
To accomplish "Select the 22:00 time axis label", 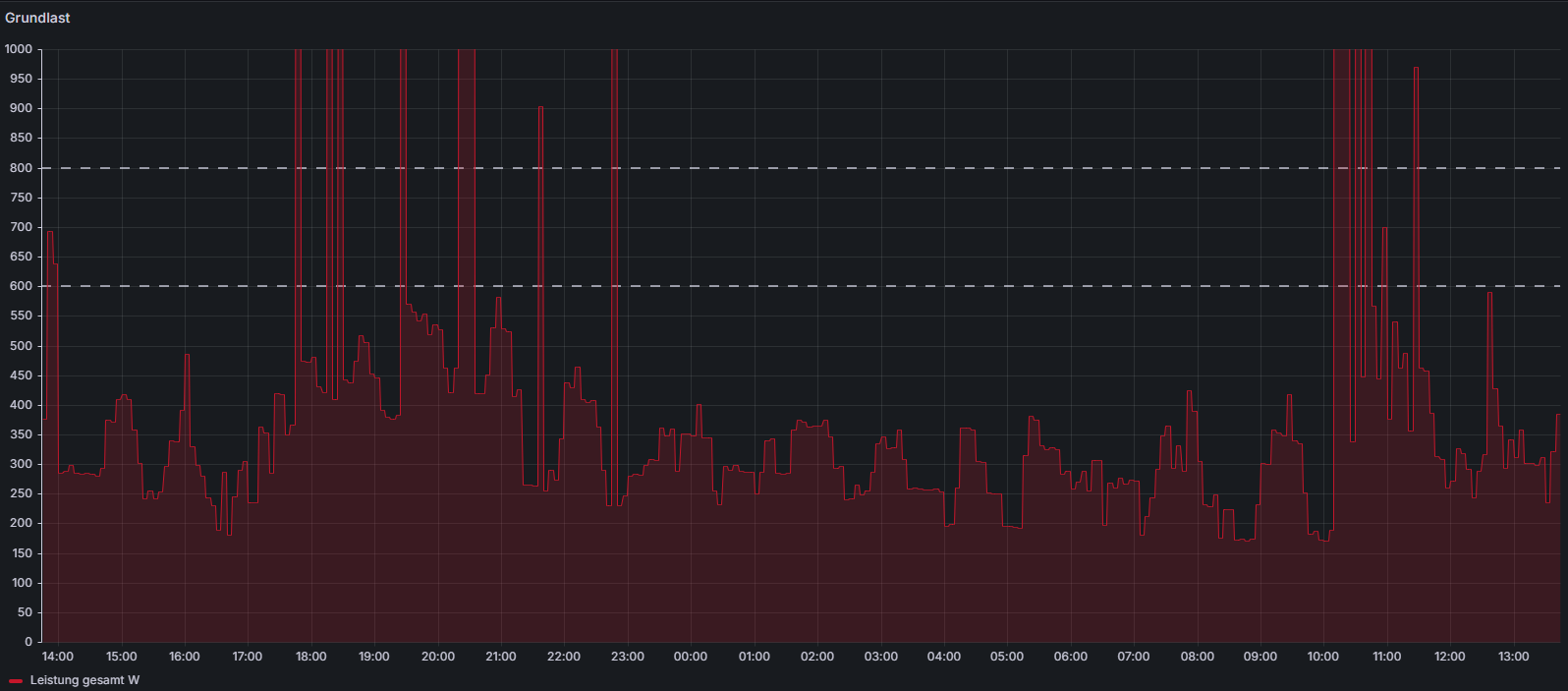I will pyautogui.click(x=564, y=657).
